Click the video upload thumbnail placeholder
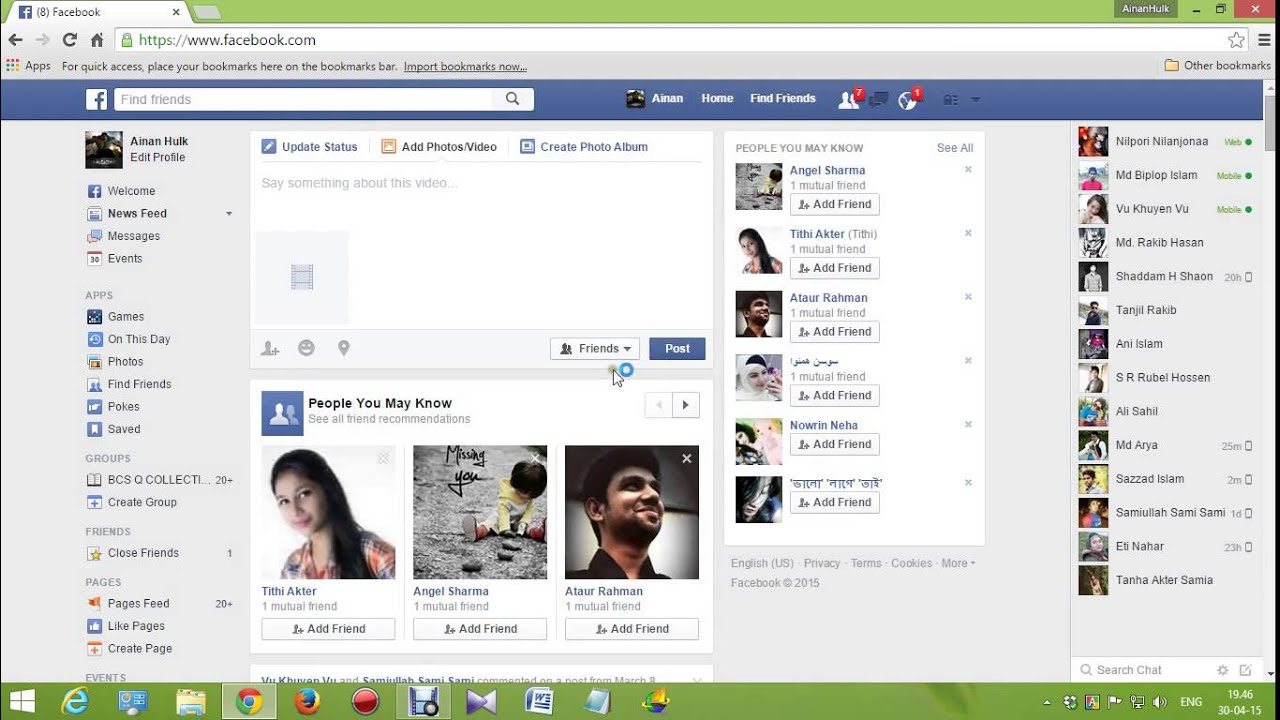This screenshot has width=1280, height=720. point(302,277)
